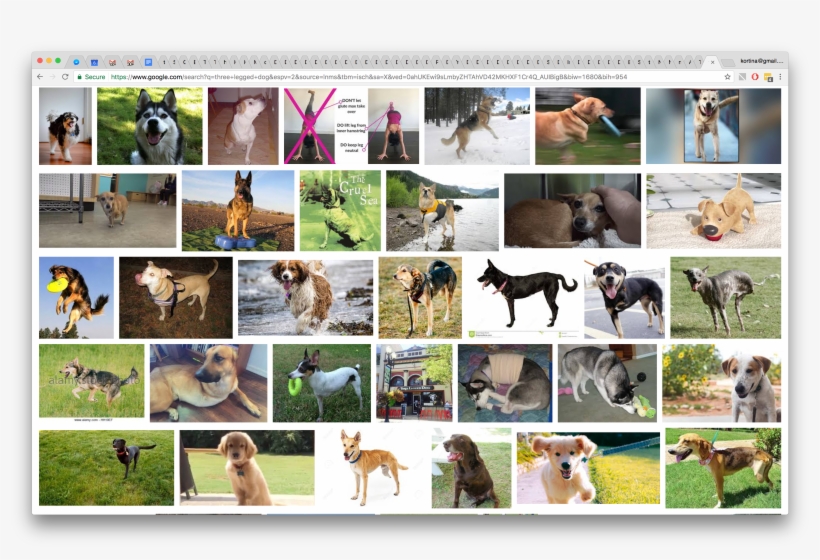Switch to the blue Google Docs favicon tab

click(148, 62)
